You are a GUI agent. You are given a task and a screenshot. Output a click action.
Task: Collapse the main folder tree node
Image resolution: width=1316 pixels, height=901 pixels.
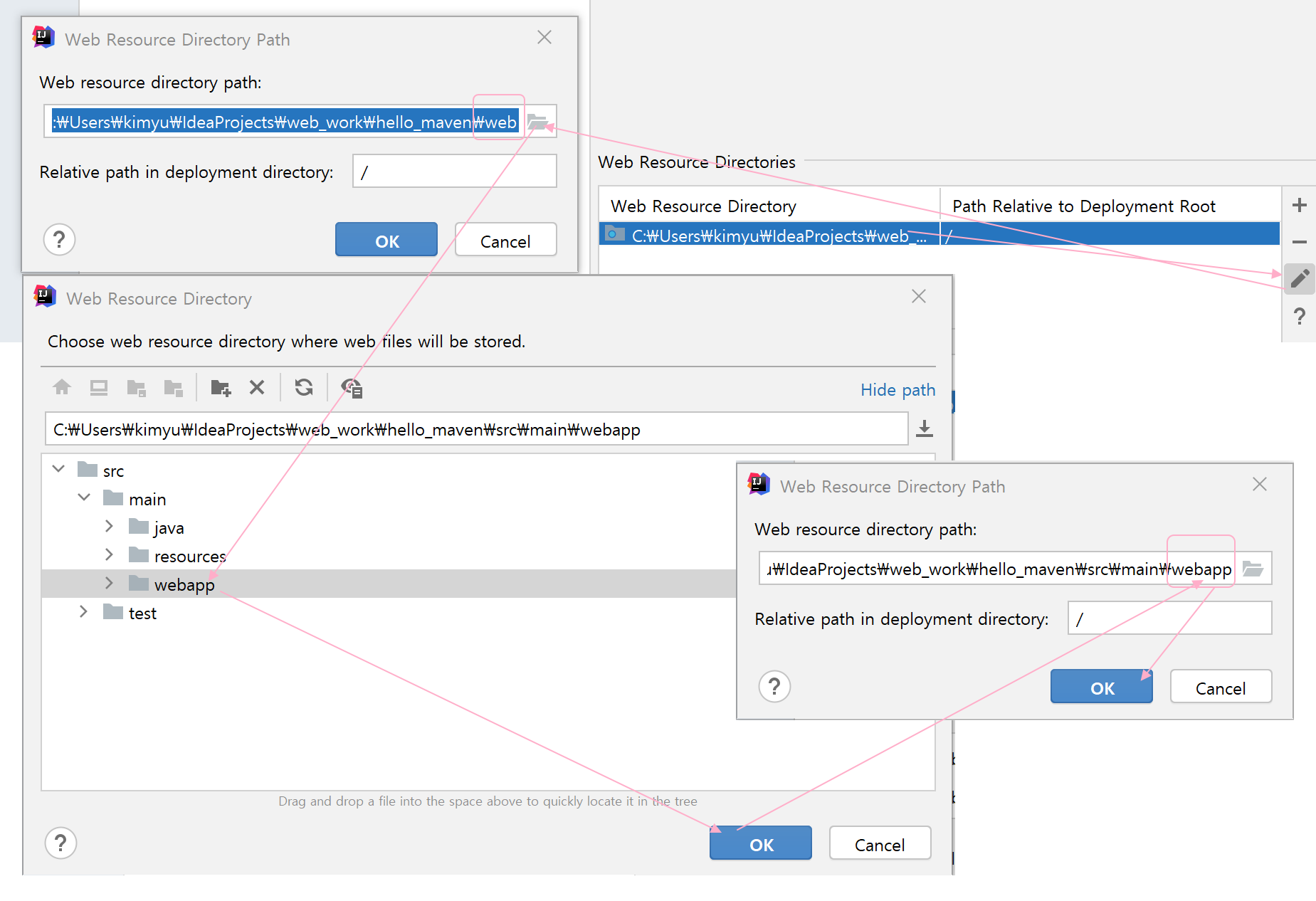(x=84, y=497)
